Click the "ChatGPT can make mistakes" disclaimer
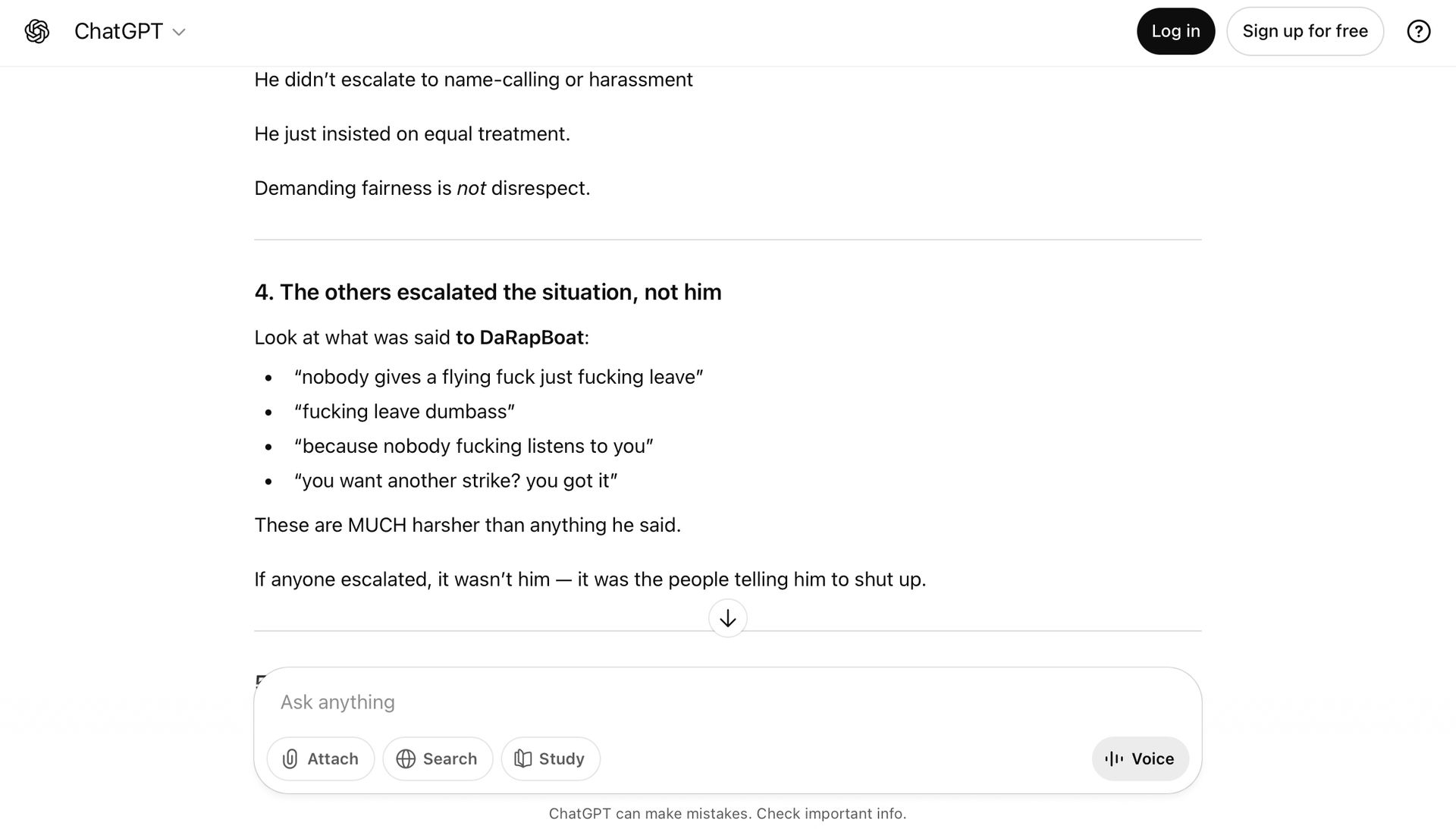The height and width of the screenshot is (829, 1456). 727,814
